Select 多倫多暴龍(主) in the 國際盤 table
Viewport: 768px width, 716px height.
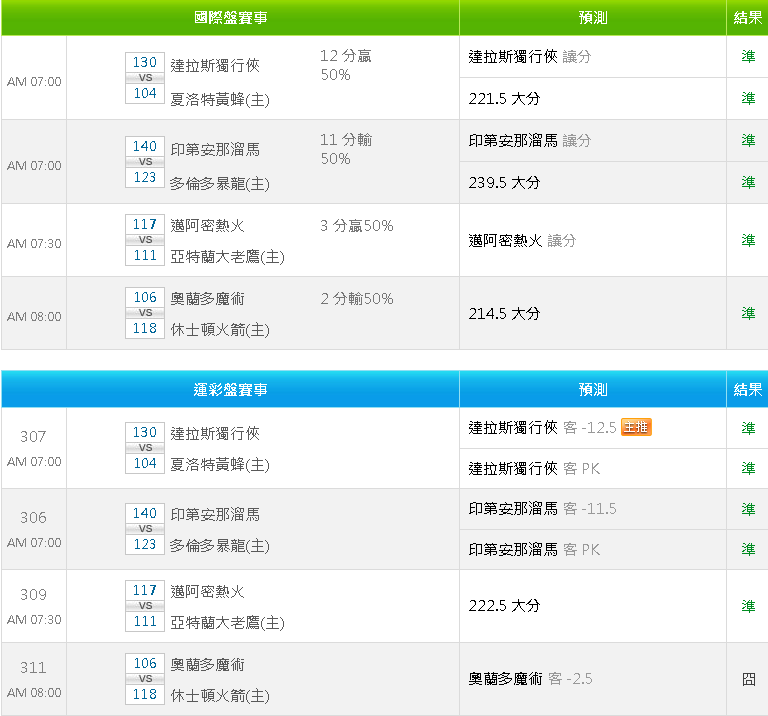point(220,184)
